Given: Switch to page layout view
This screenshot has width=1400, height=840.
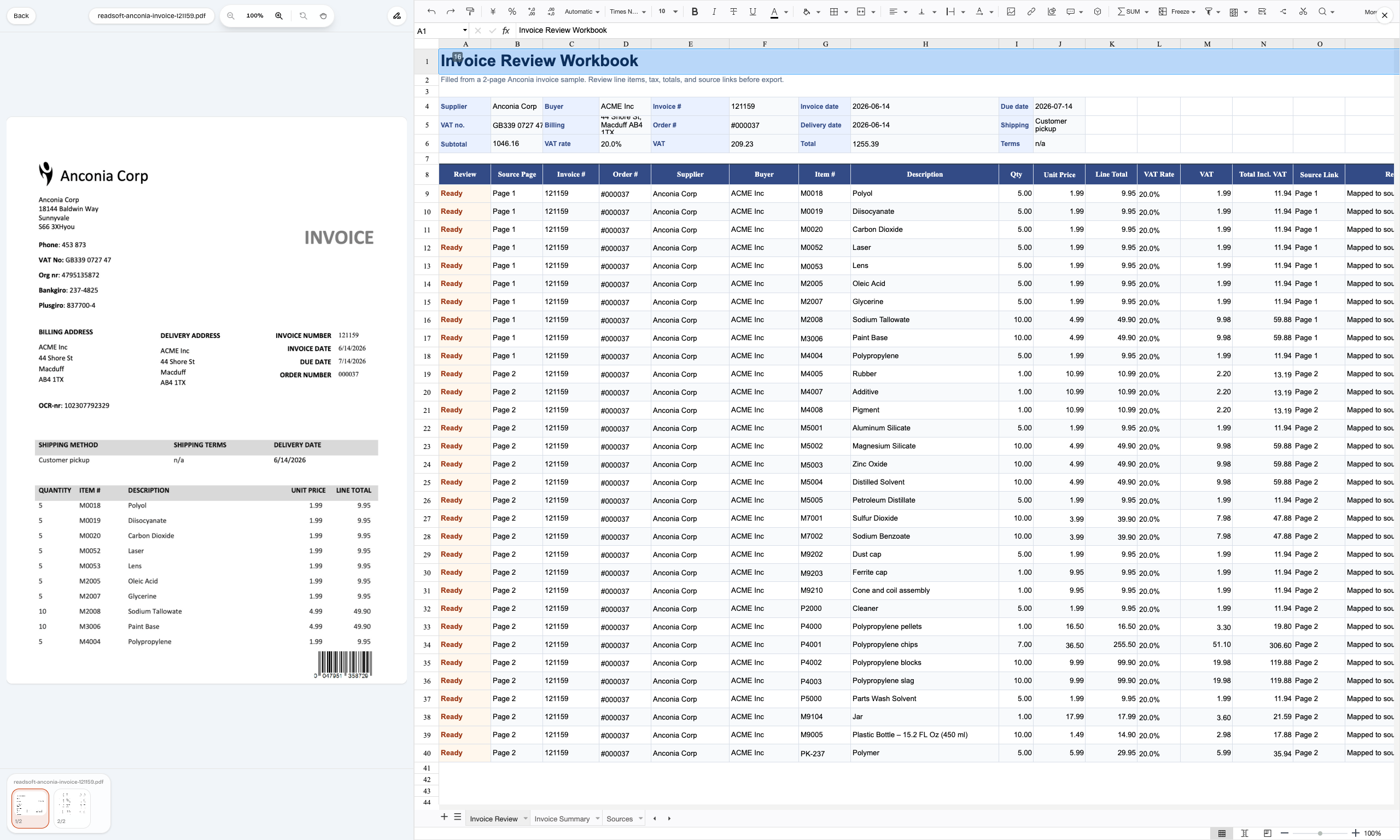Looking at the screenshot, I should pyautogui.click(x=1244, y=833).
